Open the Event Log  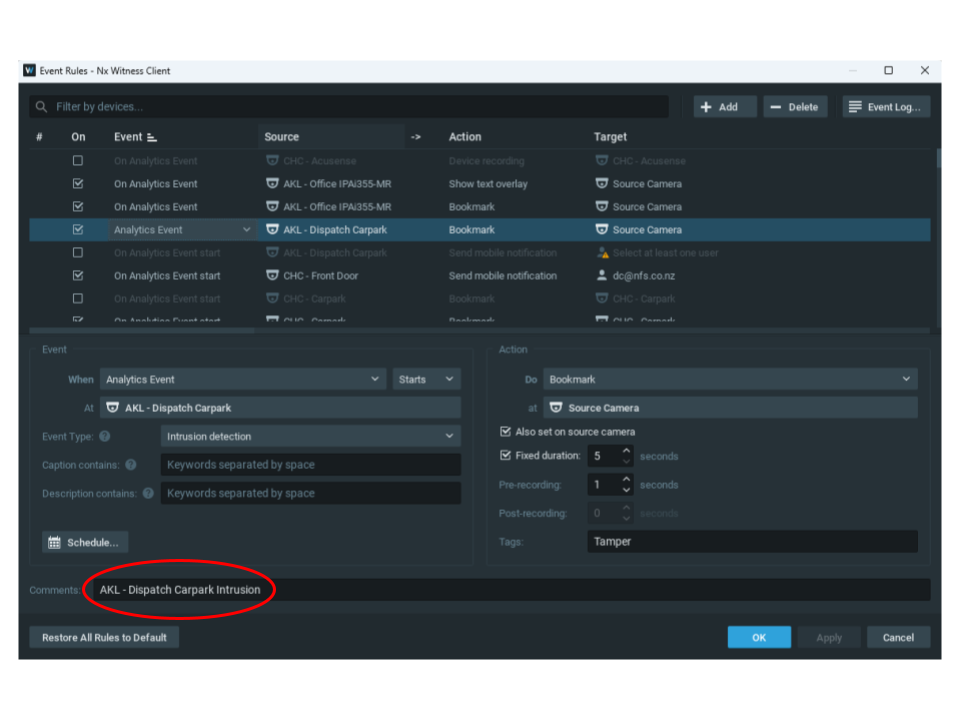click(x=886, y=107)
